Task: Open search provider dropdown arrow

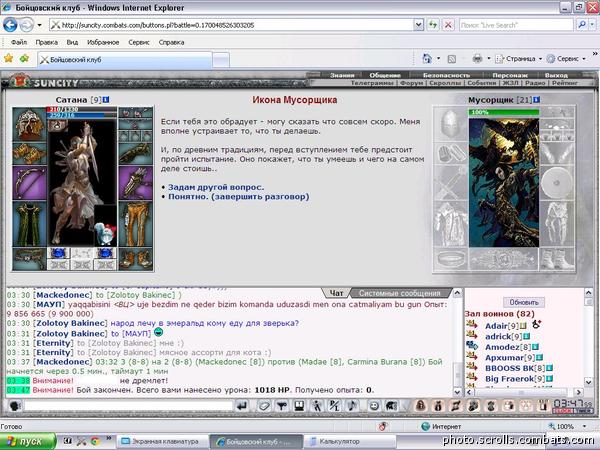Action: coord(592,25)
